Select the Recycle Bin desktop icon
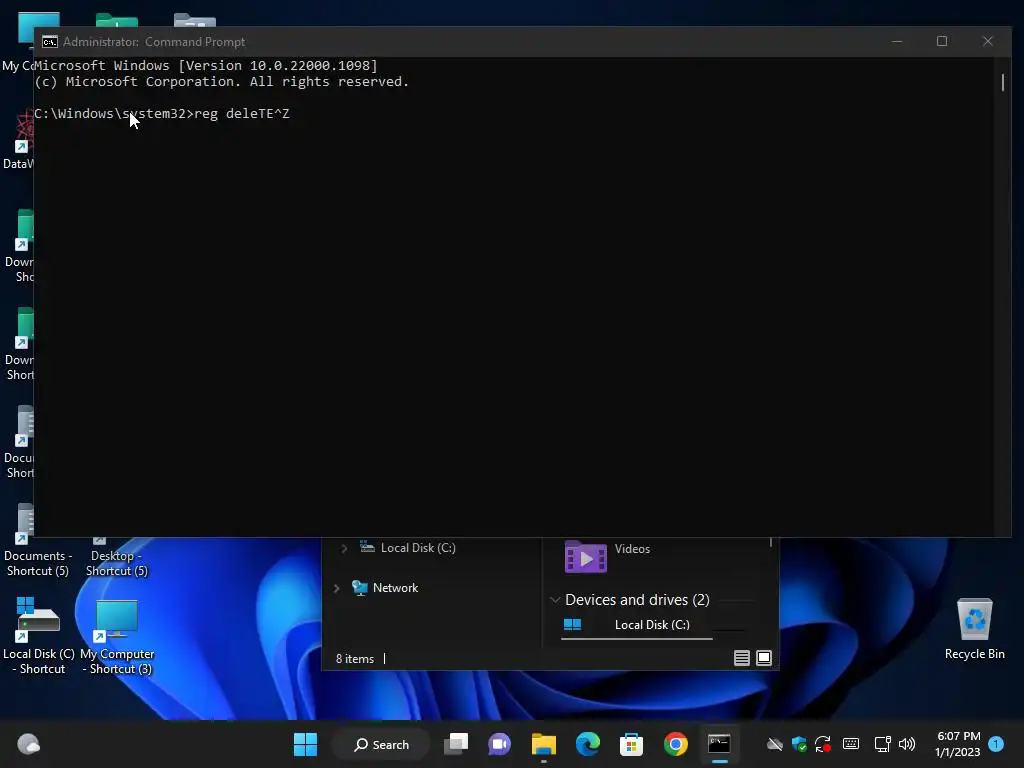Screen dimensions: 1024x768 point(974,629)
